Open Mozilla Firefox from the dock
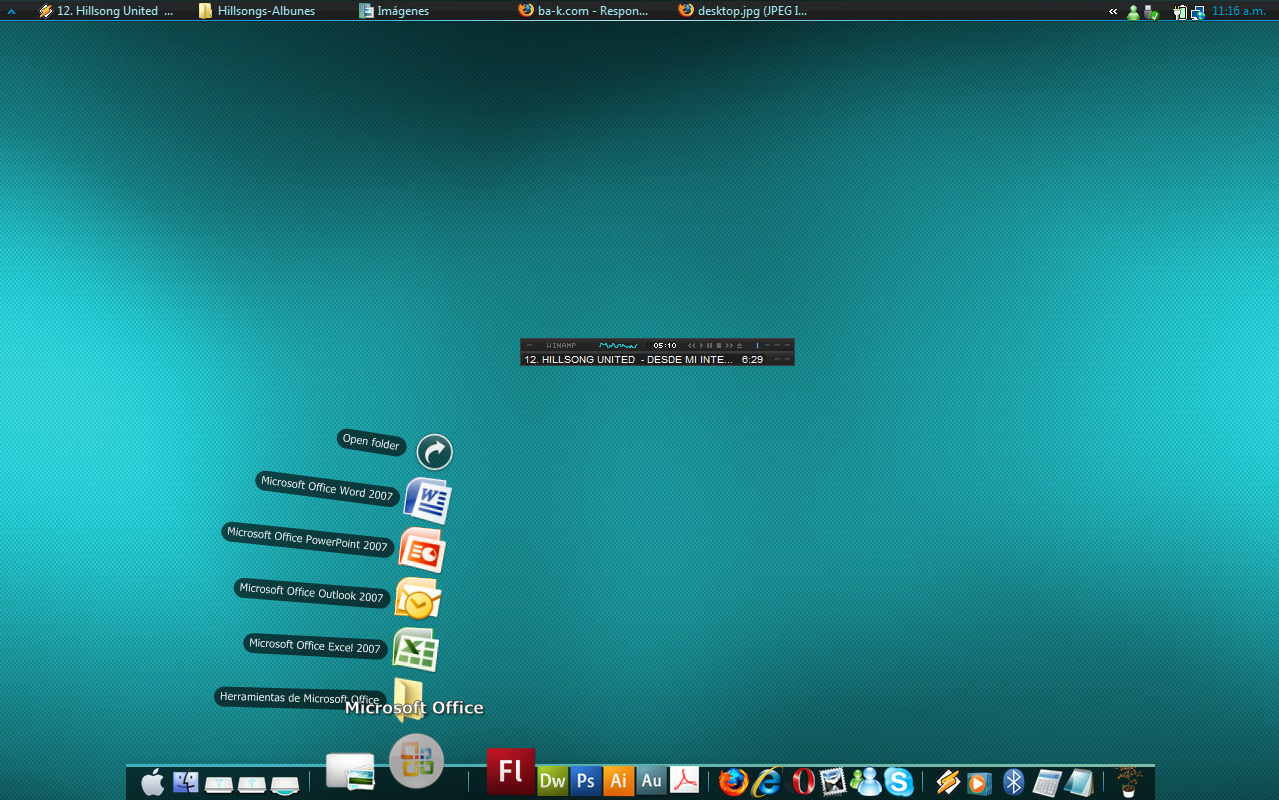The height and width of the screenshot is (800, 1279). [733, 782]
